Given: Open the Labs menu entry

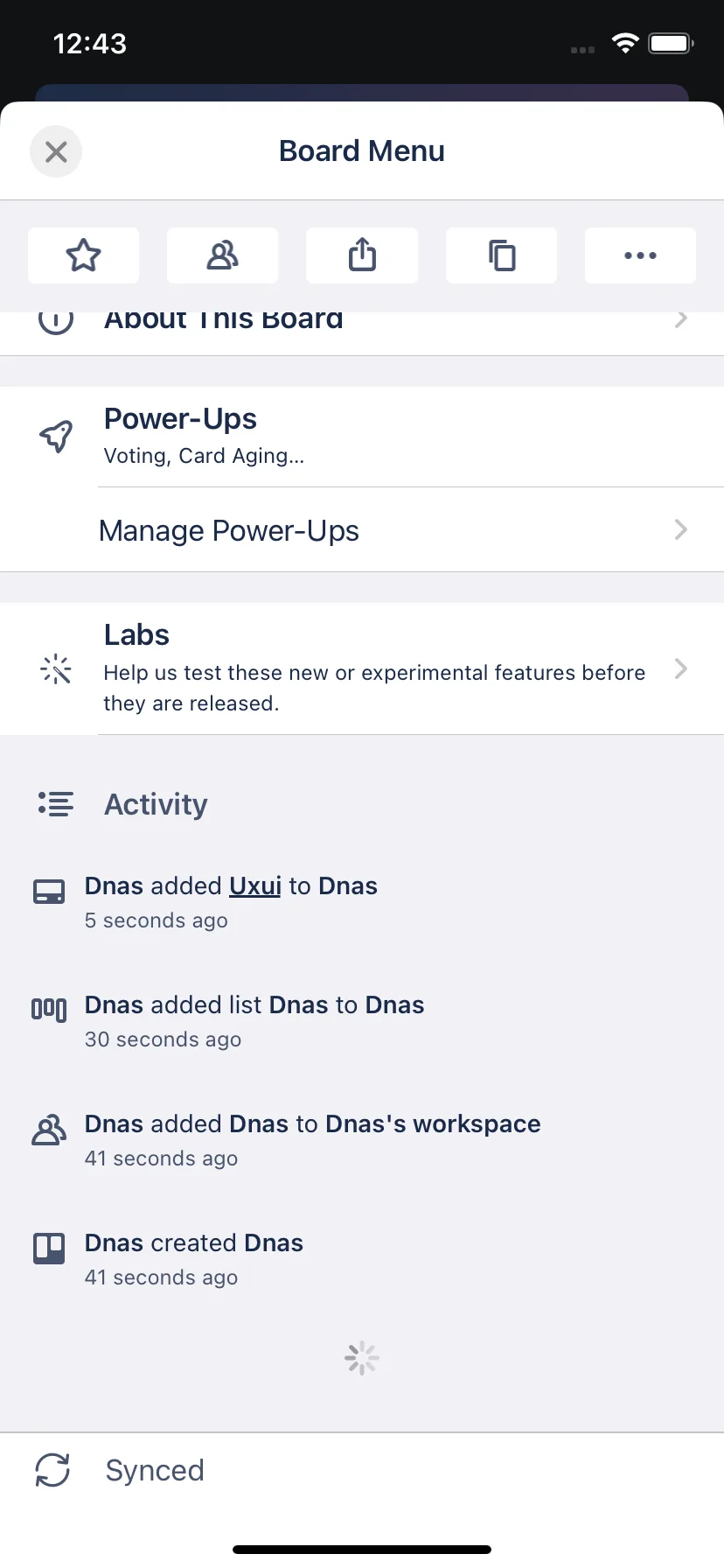Looking at the screenshot, I should (x=362, y=668).
